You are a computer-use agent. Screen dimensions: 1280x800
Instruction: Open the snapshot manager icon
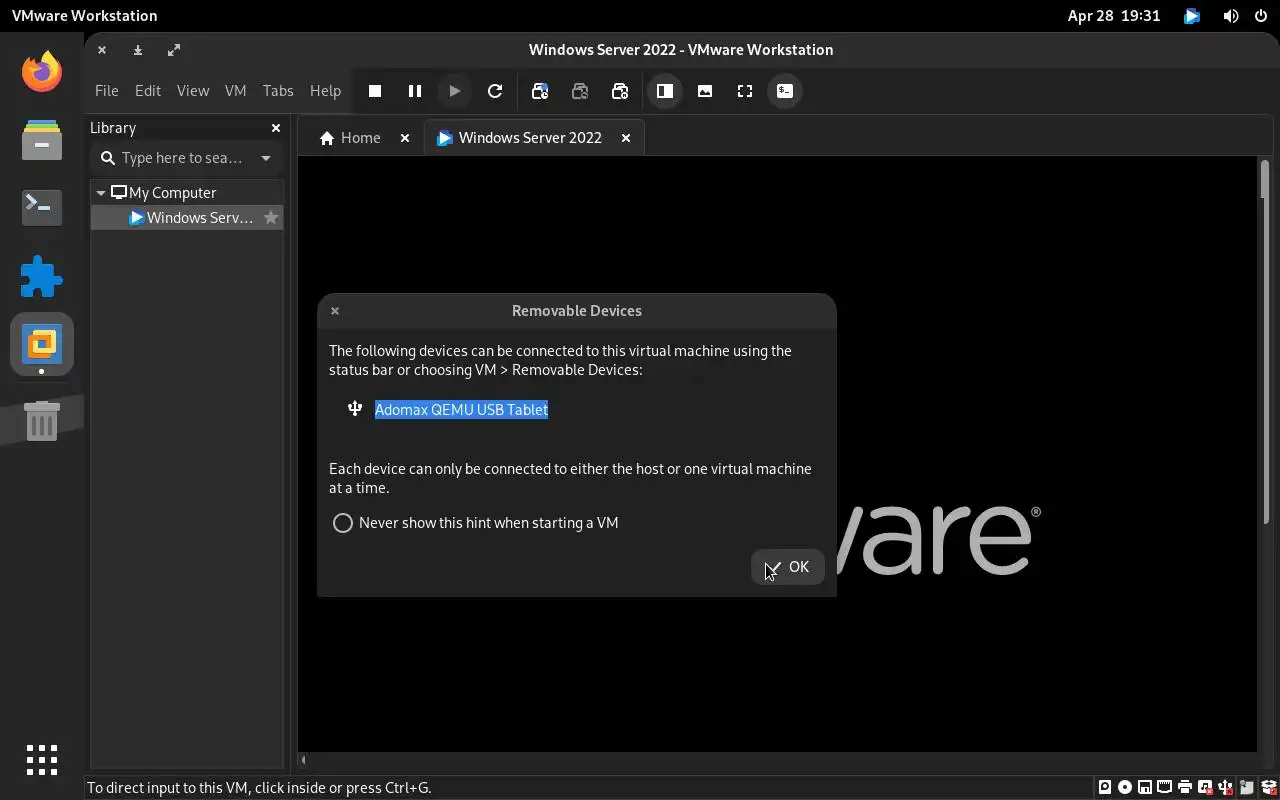(620, 91)
